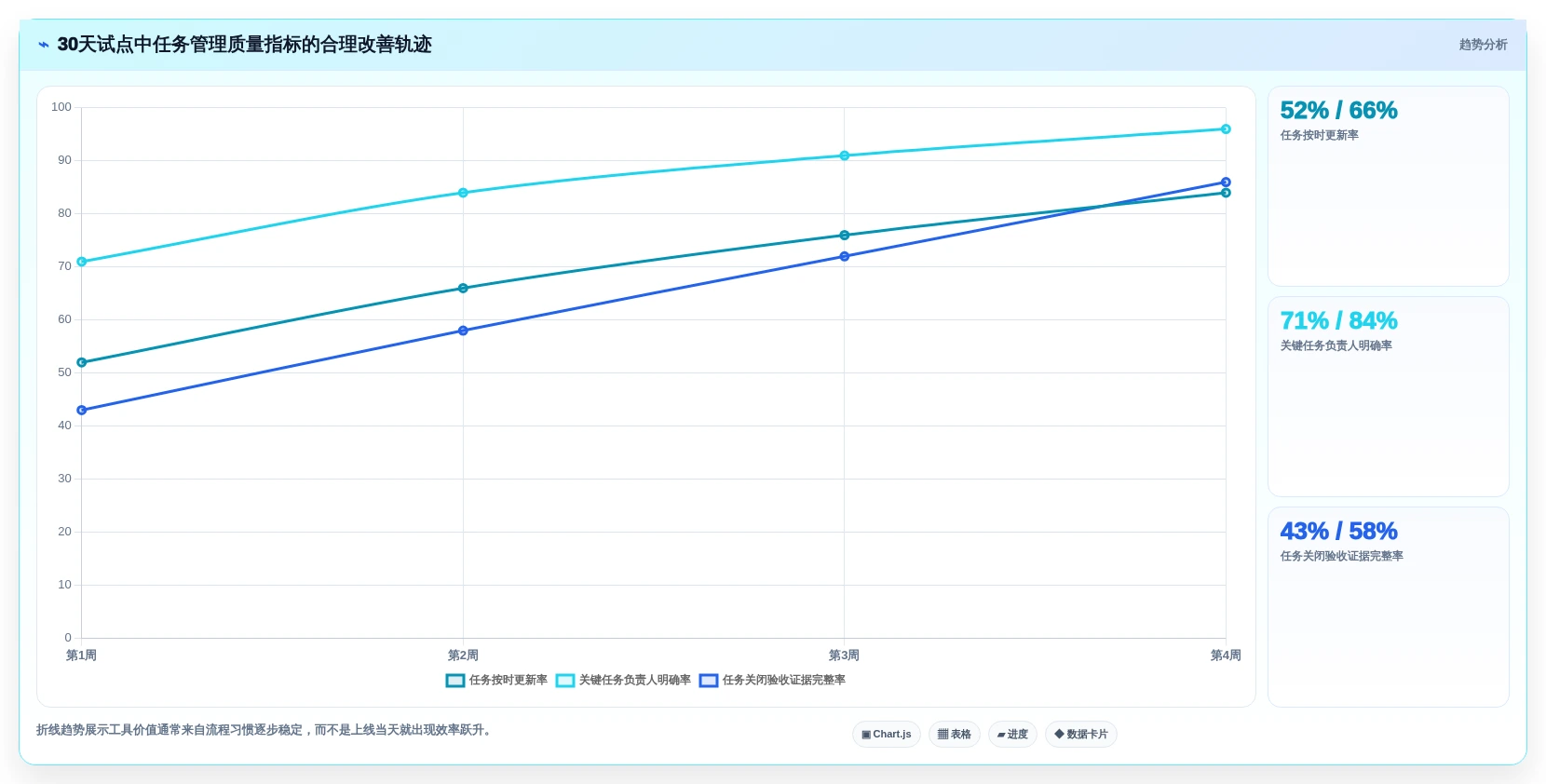Click the 50 y-axis label
1546x784 pixels.
pos(64,372)
